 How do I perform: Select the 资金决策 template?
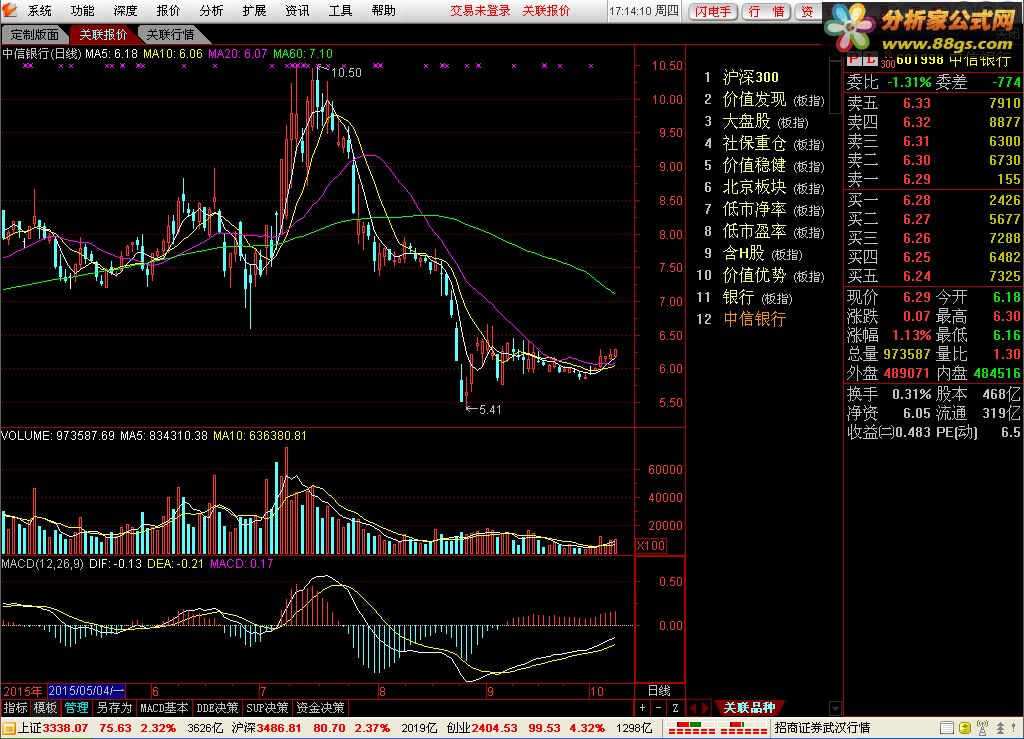coord(320,708)
